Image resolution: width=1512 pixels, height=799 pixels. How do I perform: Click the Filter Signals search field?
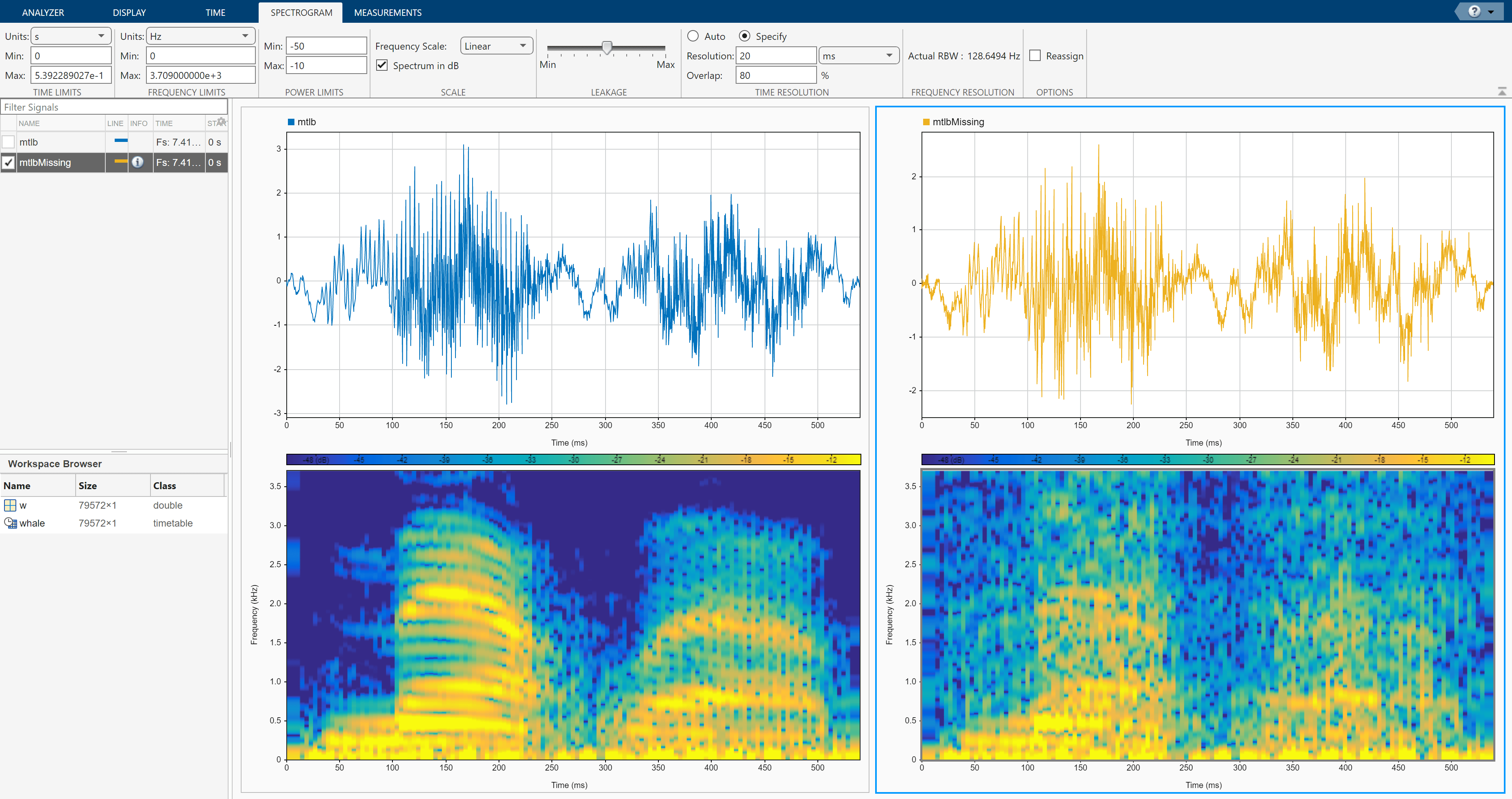(114, 107)
